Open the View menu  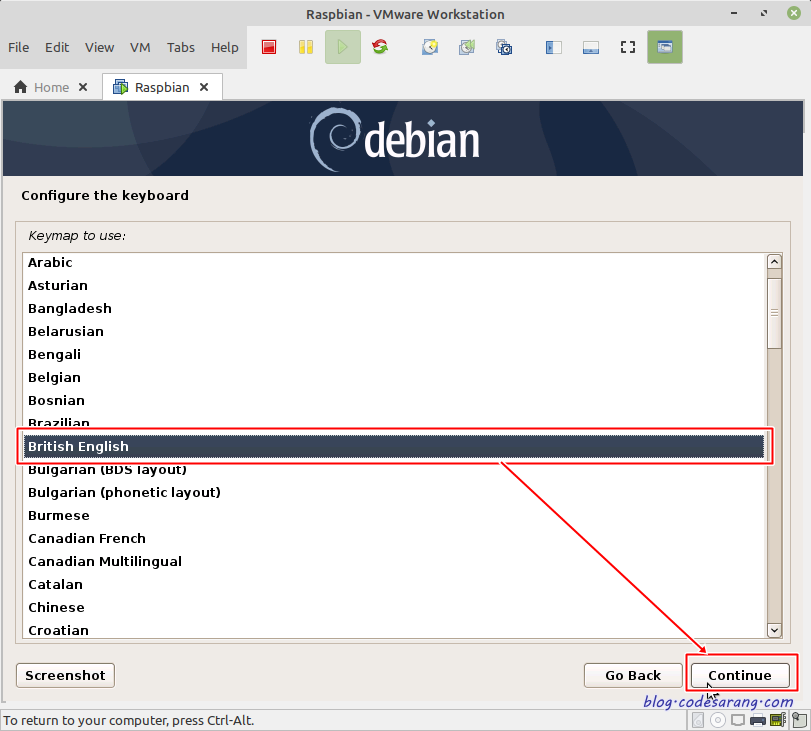tap(99, 48)
